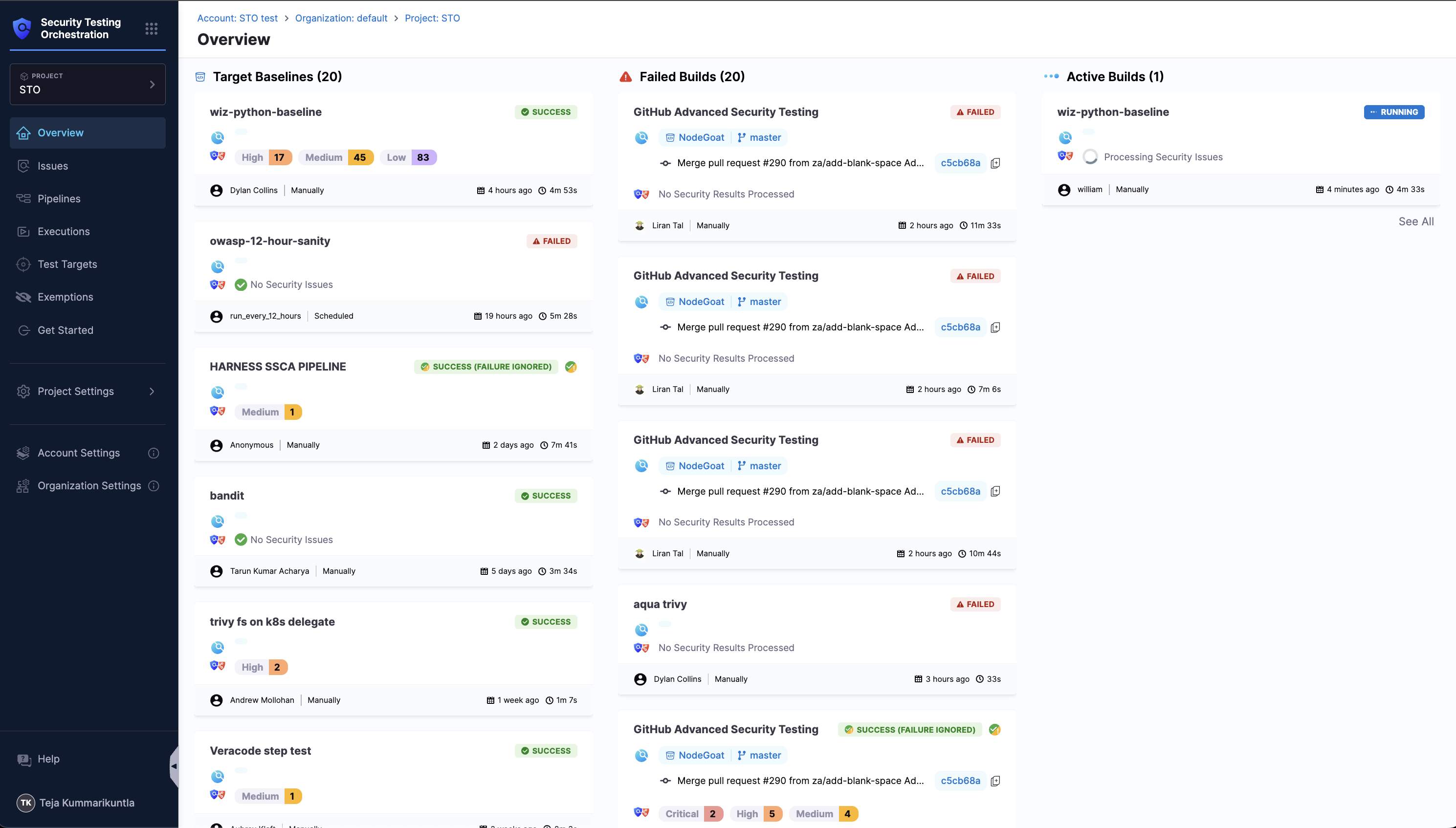Select the Pipelines icon in the sidebar
1456x828 pixels.
[23, 198]
